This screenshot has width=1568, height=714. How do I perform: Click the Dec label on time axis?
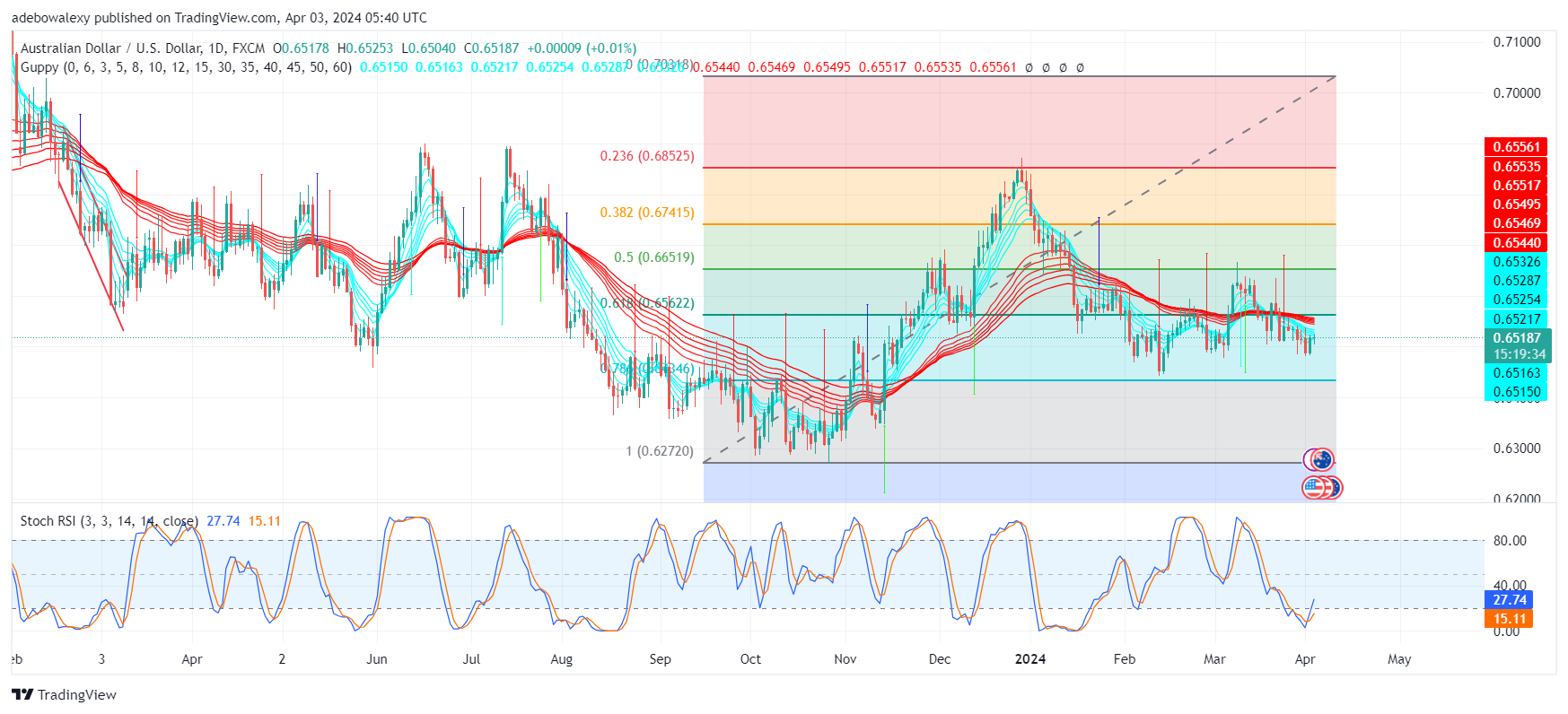pos(940,659)
